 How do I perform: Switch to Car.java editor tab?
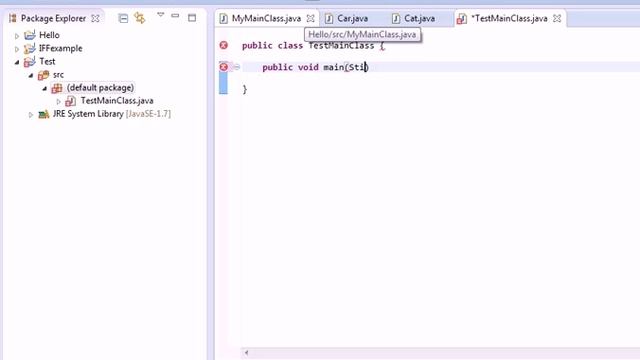pyautogui.click(x=352, y=18)
